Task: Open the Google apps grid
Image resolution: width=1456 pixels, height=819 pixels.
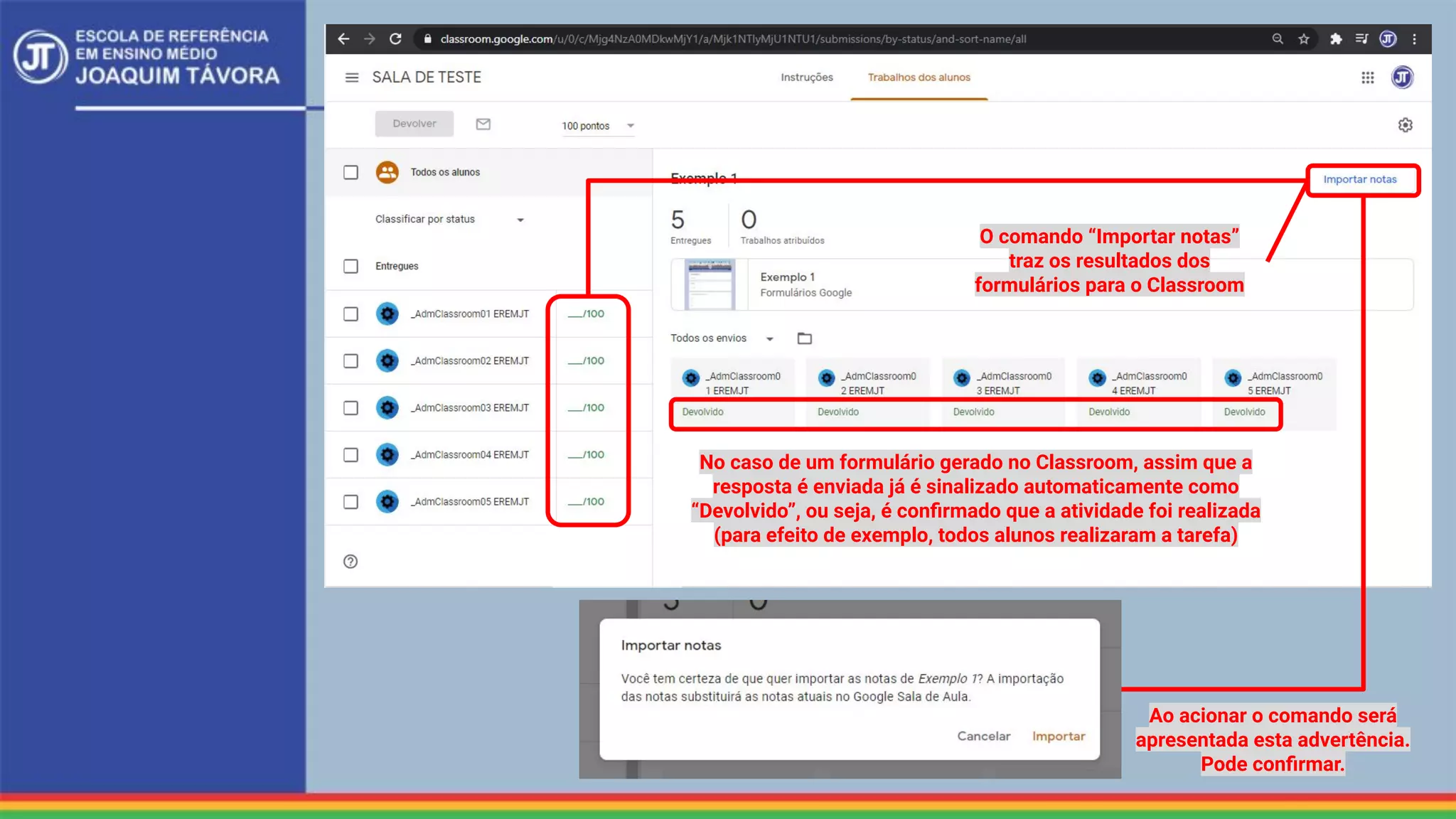Action: (x=1367, y=77)
